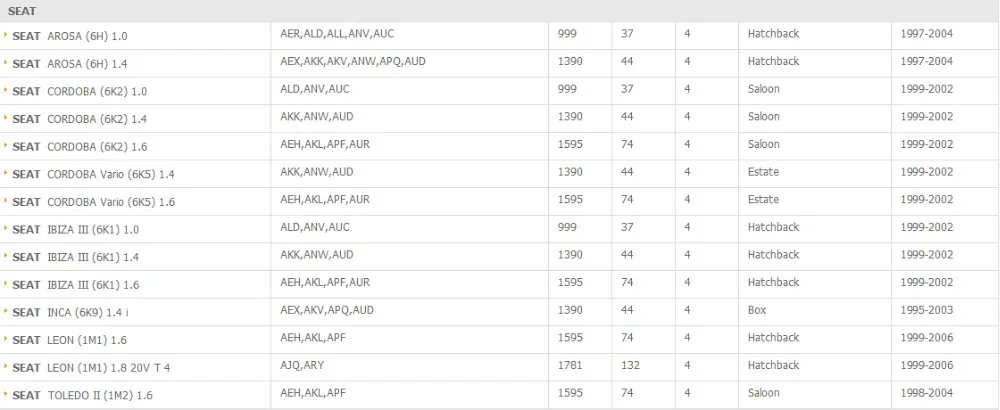Click the arrow icon beside AROSA (6H) 1.4

(6, 62)
